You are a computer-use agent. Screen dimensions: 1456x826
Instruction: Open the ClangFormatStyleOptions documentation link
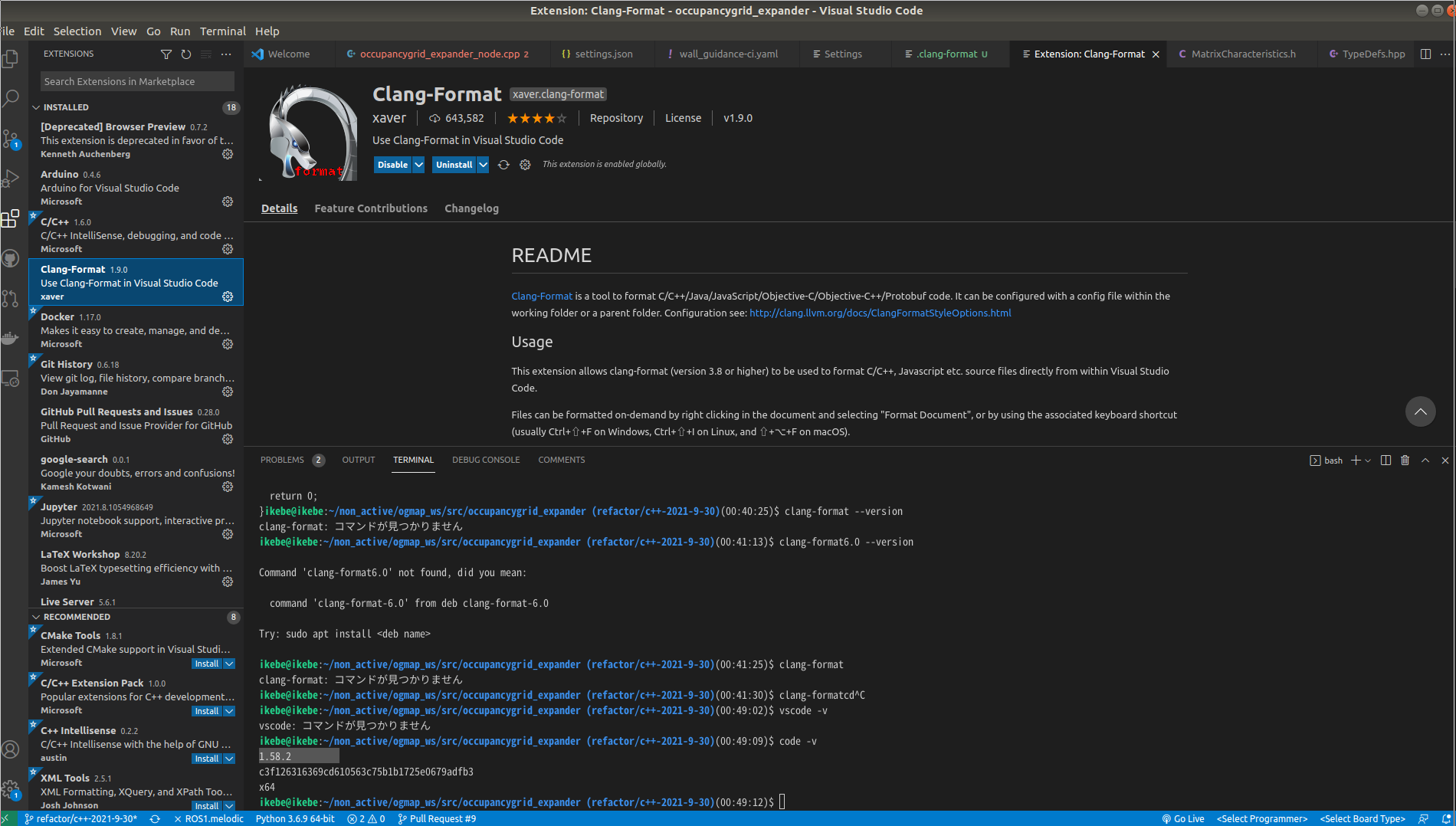pos(880,313)
